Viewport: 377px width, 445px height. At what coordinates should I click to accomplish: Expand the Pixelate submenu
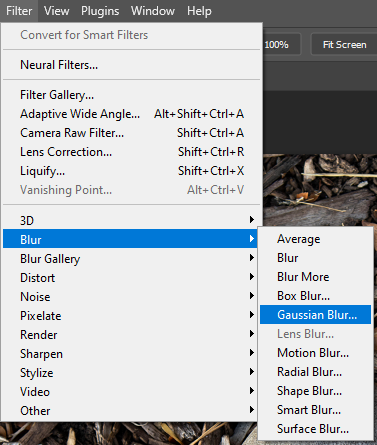[x=130, y=316]
